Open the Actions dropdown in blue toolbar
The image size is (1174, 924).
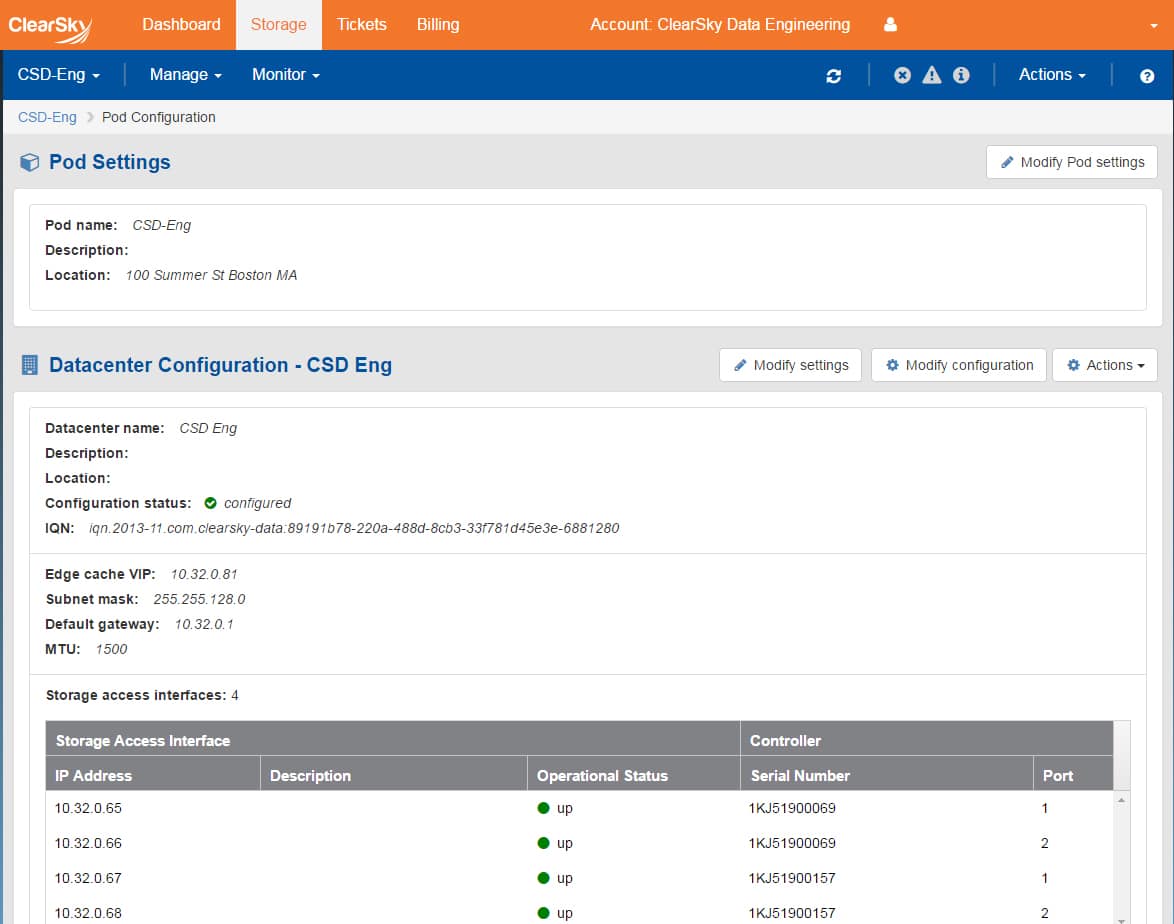tap(1052, 75)
